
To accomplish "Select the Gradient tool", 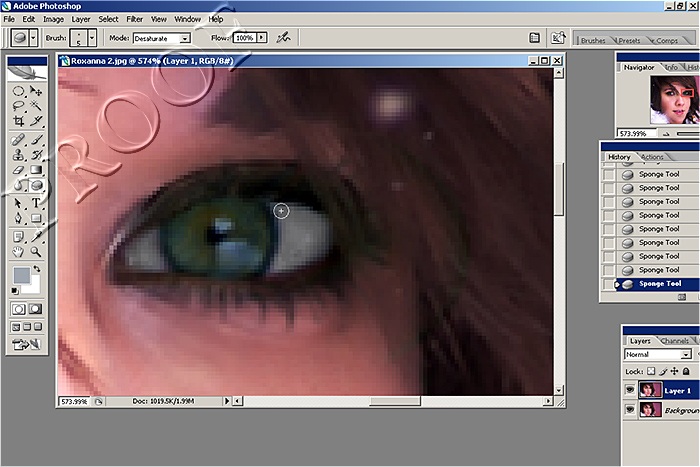I will tap(36, 170).
